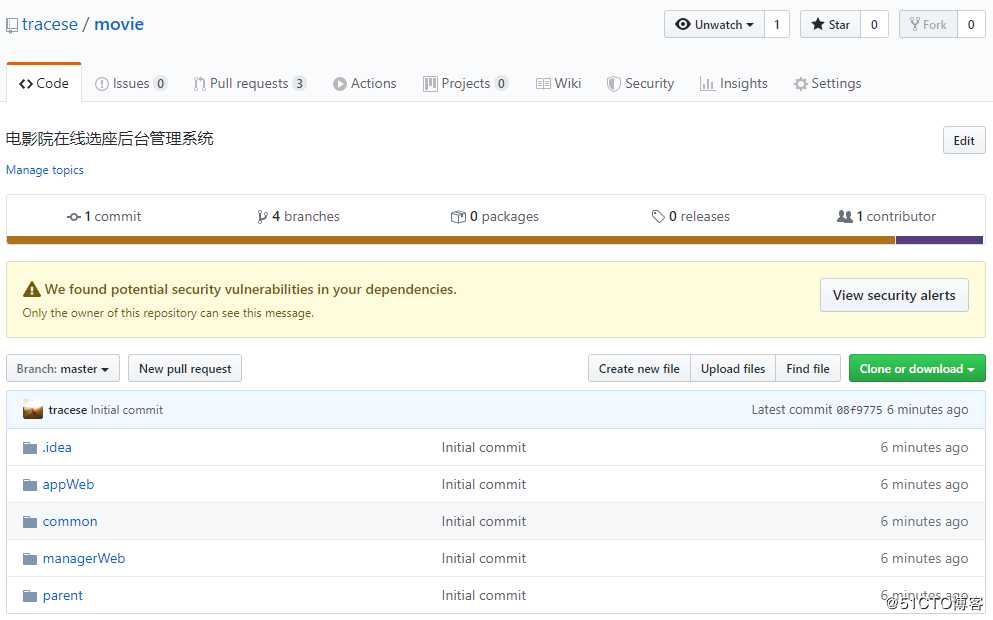Click the parent folder icon
The image size is (993, 620).
(30, 596)
